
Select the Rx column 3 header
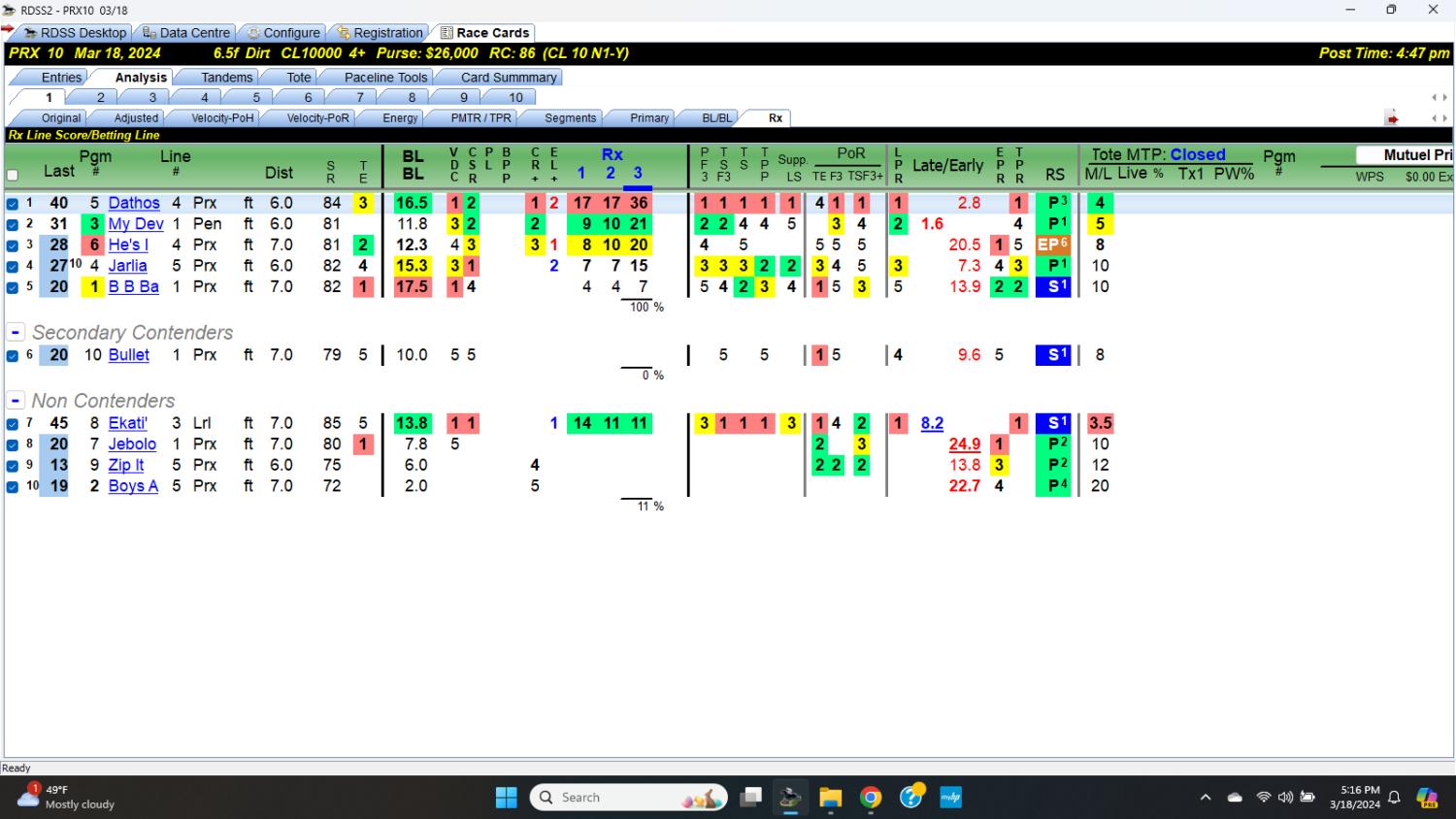638,173
